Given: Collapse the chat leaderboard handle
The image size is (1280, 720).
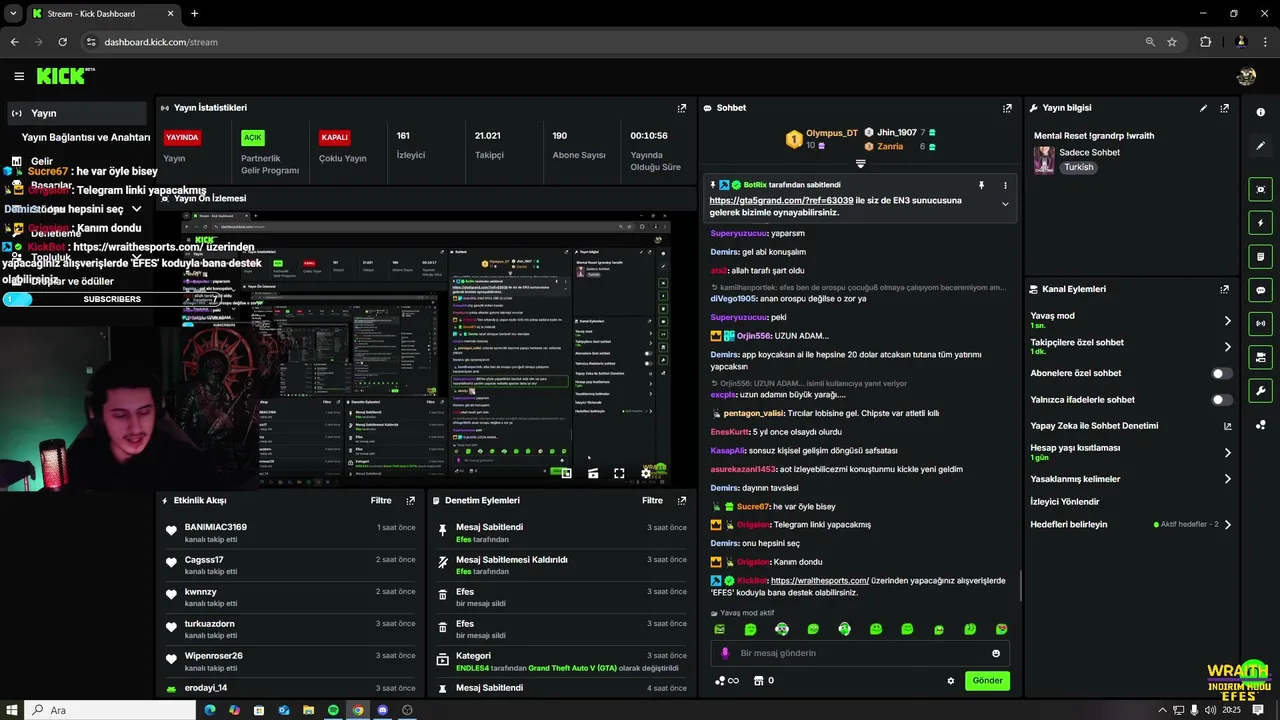Looking at the screenshot, I should click(x=860, y=164).
